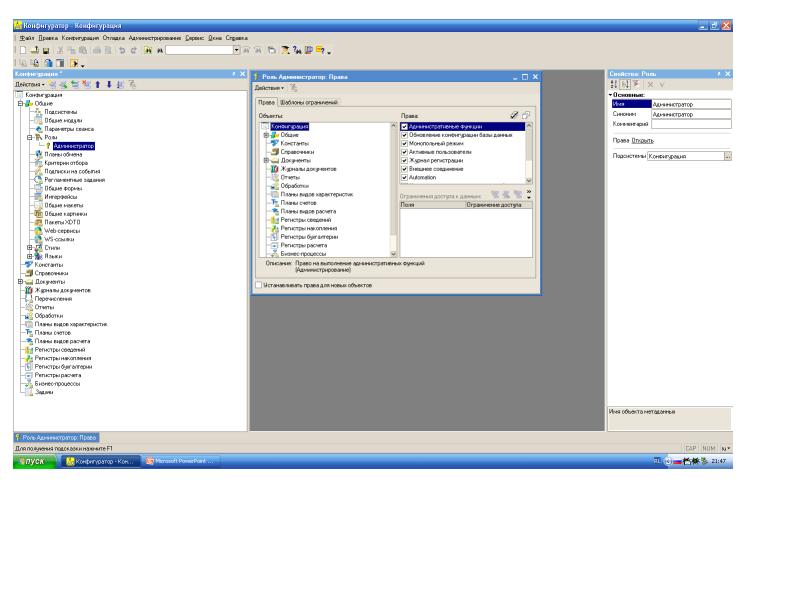The image size is (800, 600).
Task: Toggle the Журнал регистрации checkbox
Action: [x=404, y=160]
